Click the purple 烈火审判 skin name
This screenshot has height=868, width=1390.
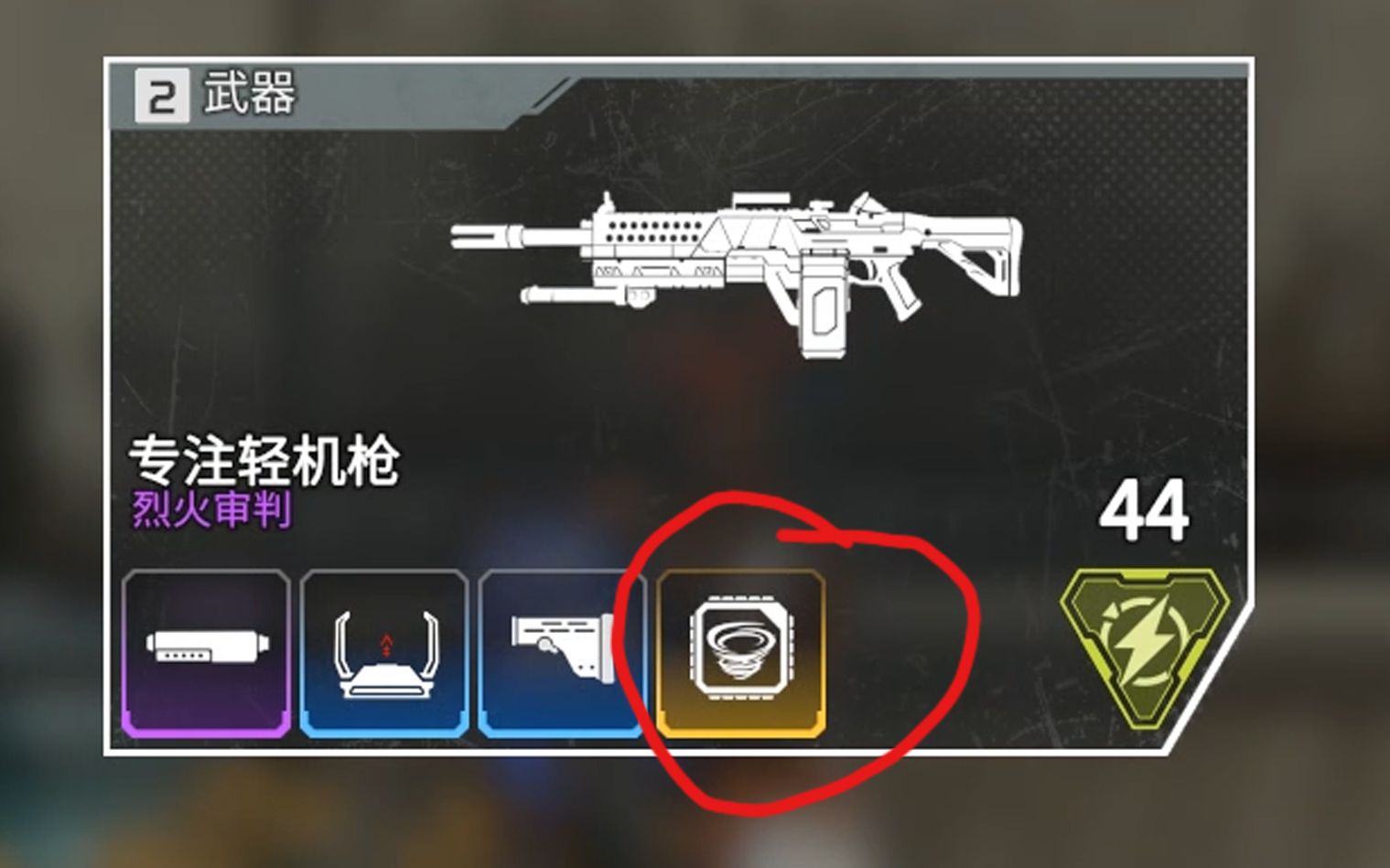(211, 510)
